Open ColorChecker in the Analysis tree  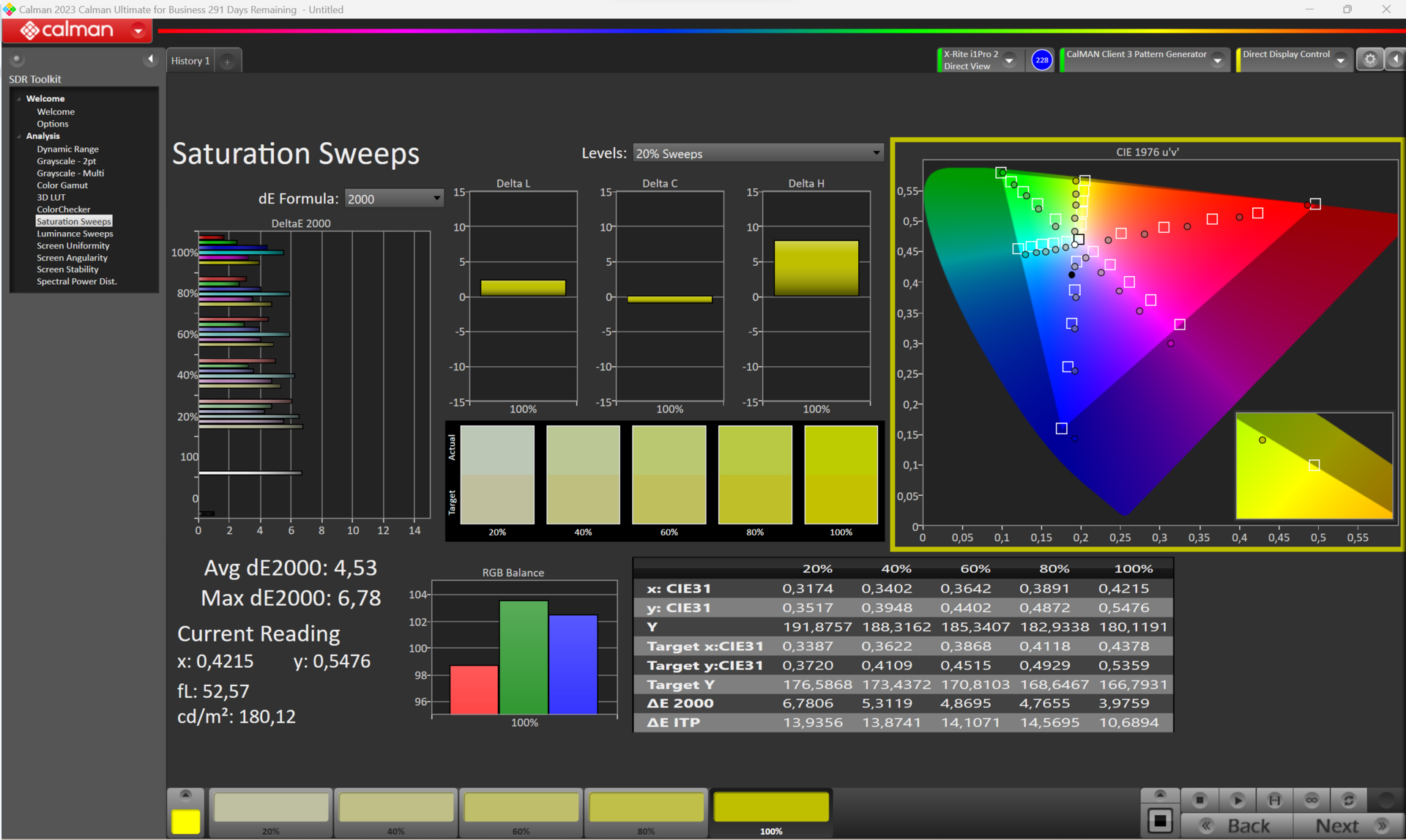(x=64, y=209)
